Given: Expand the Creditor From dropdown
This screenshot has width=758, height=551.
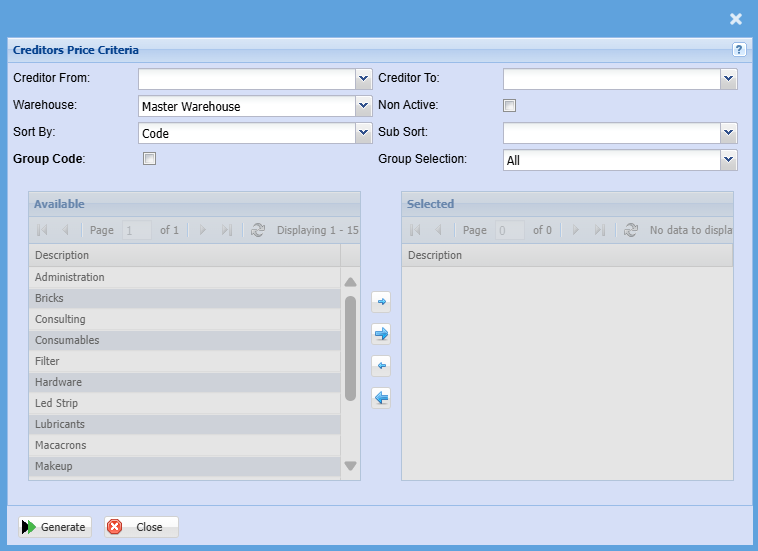Looking at the screenshot, I should (x=363, y=79).
